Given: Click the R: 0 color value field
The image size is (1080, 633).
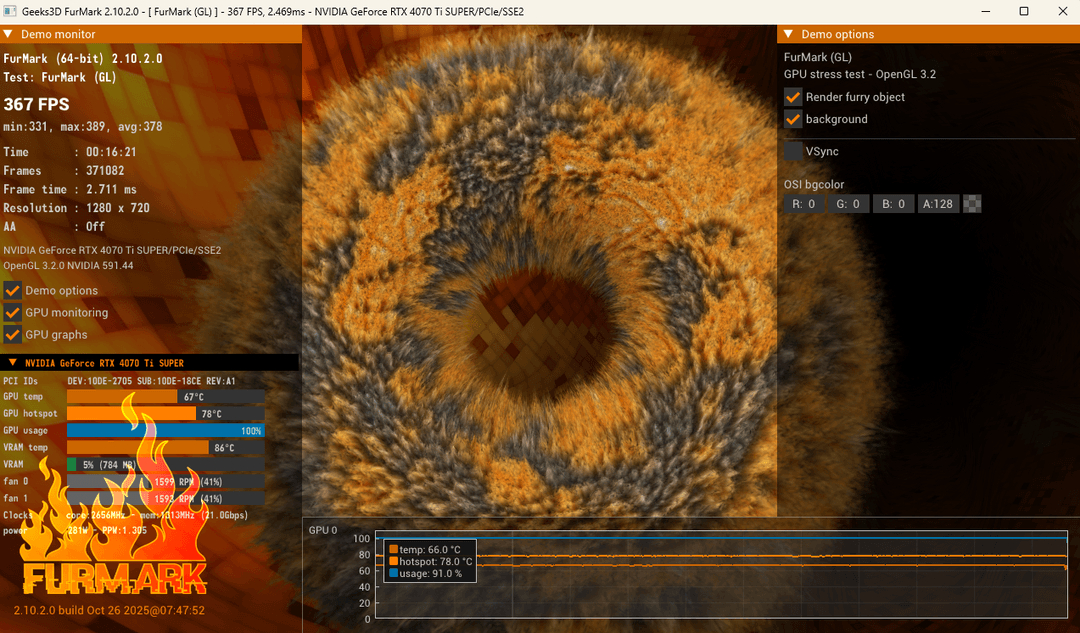Looking at the screenshot, I should click(803, 204).
